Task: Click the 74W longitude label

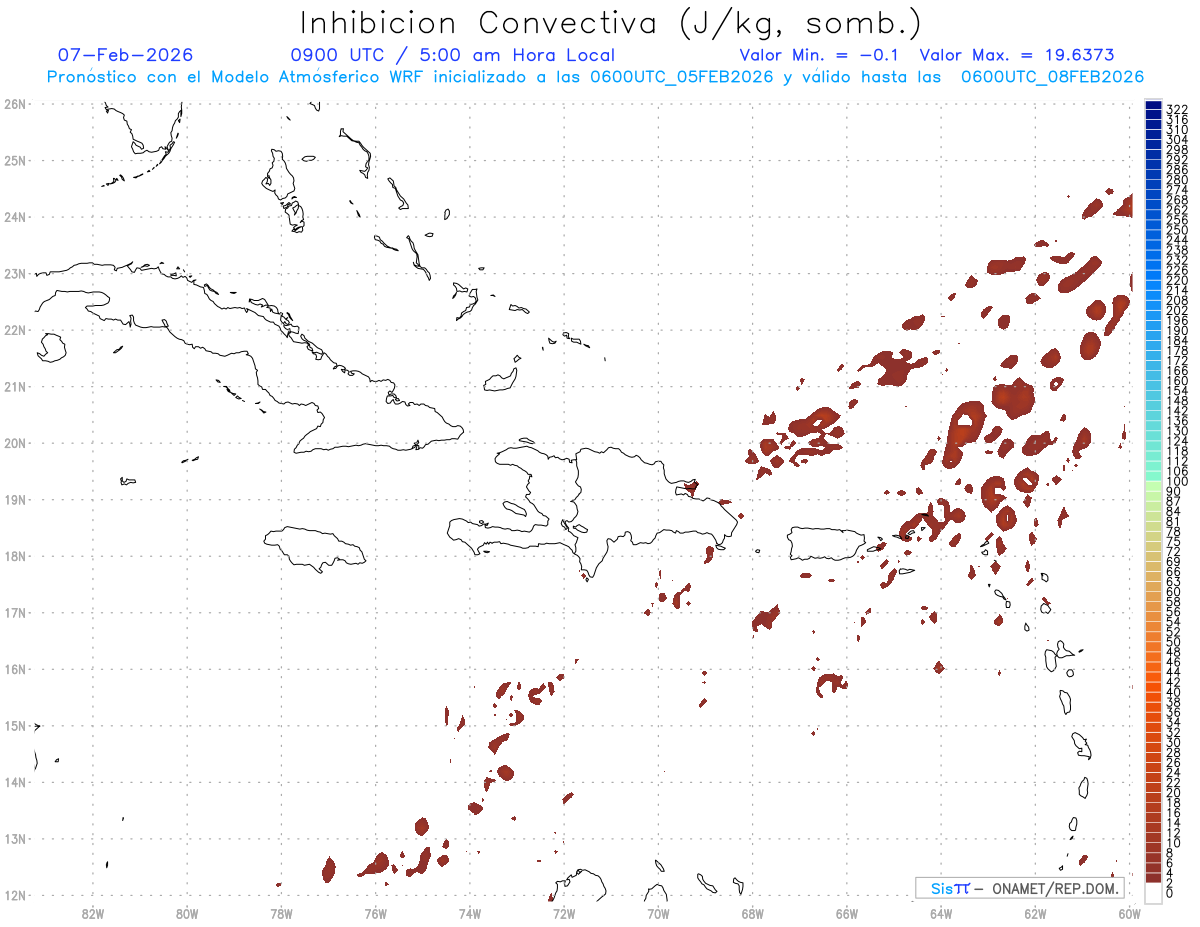Action: pos(470,913)
